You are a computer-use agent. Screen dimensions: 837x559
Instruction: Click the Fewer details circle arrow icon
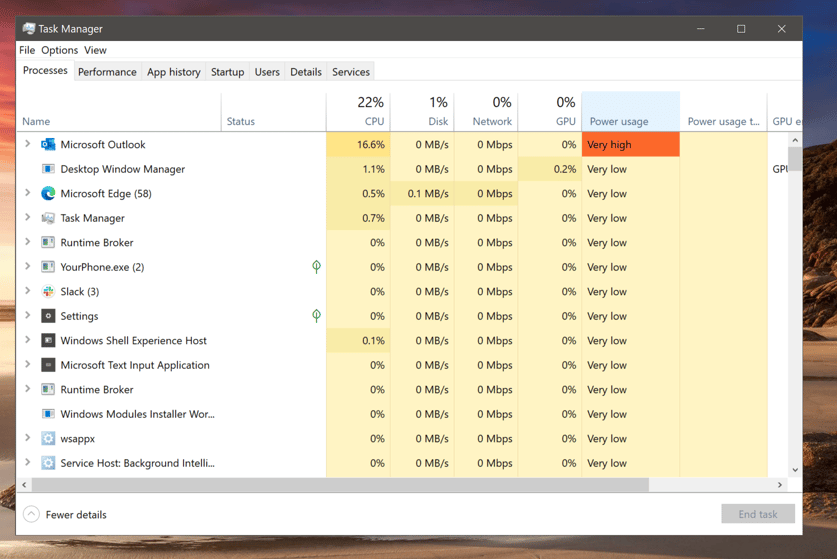pos(31,514)
